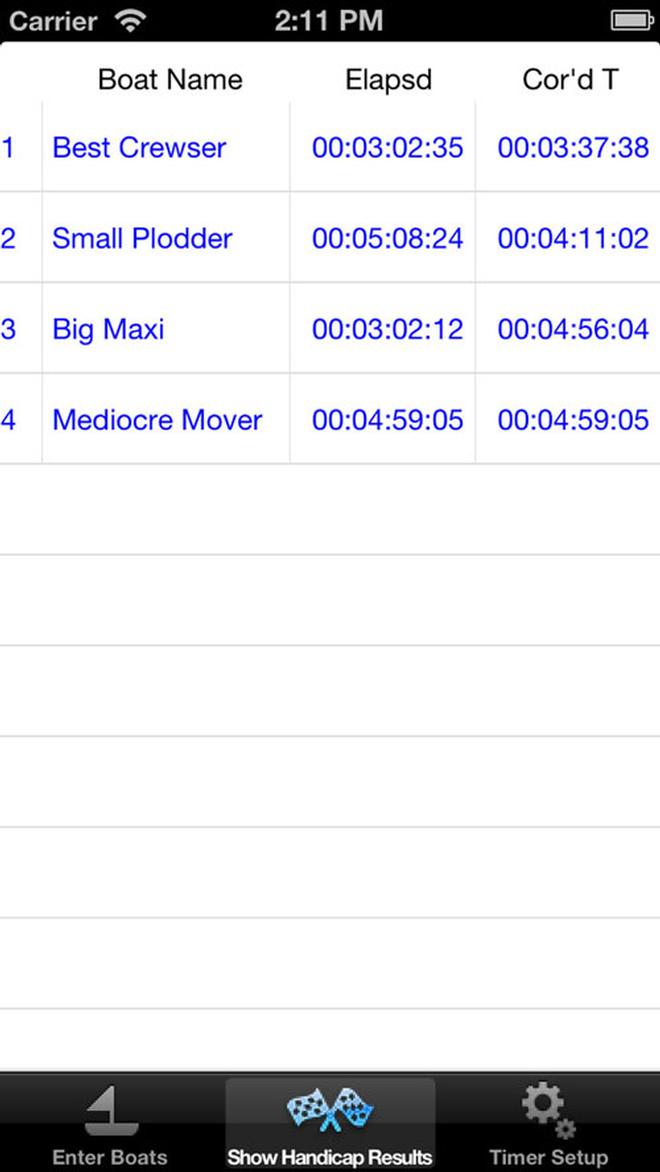Tap the gears icon for Timer Setup
The image size is (660, 1172).
548,1110
